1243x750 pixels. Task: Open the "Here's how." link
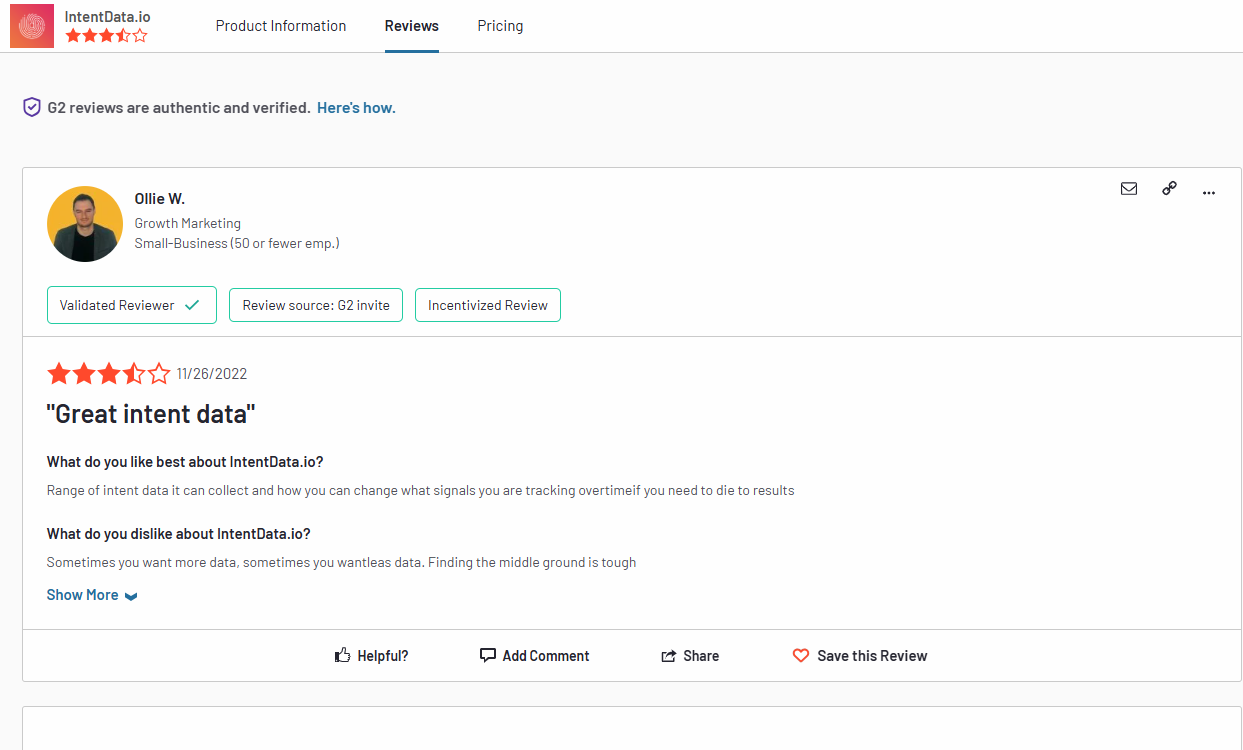pos(356,108)
